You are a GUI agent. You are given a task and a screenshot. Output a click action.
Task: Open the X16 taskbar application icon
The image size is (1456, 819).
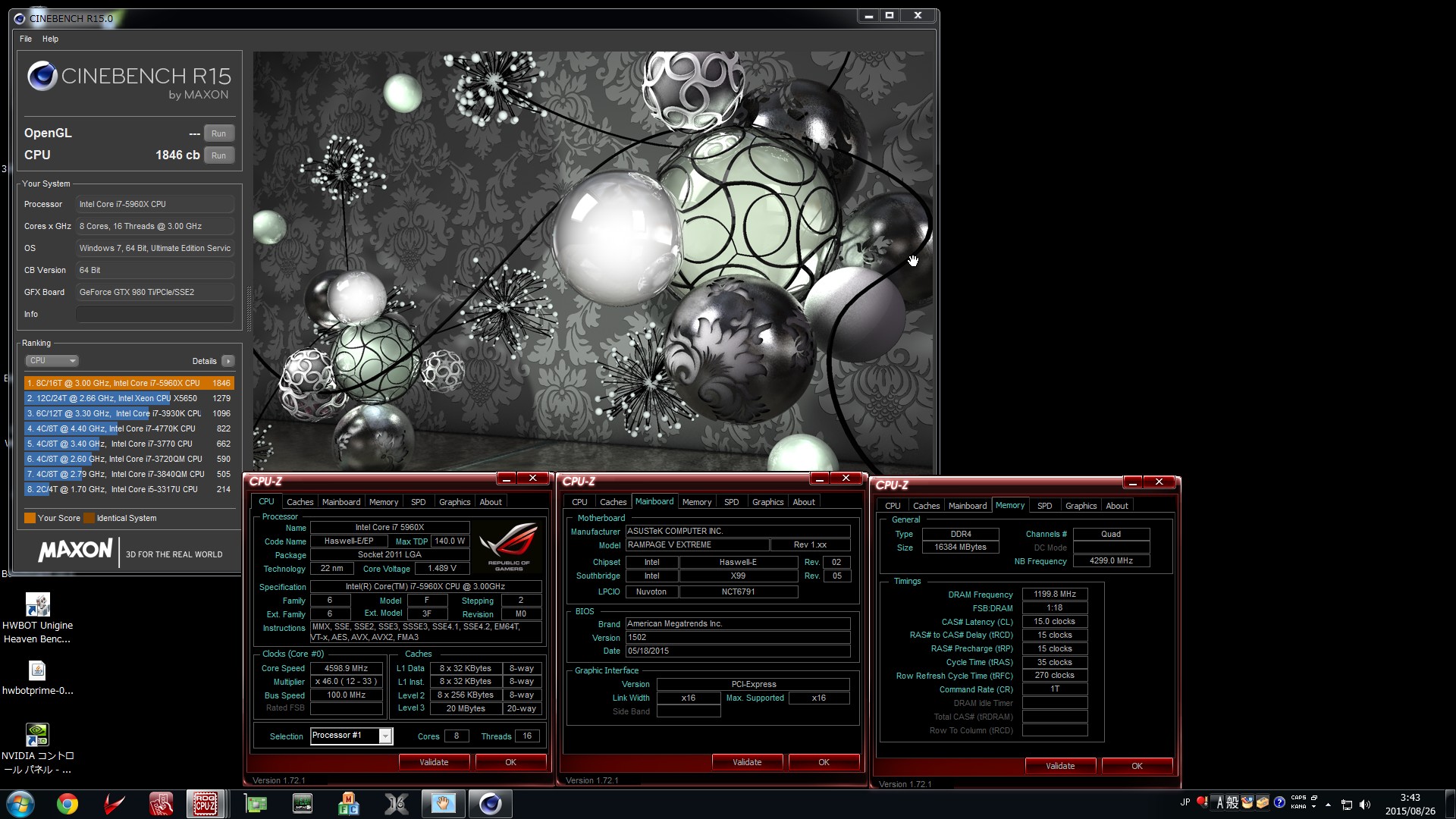(396, 804)
